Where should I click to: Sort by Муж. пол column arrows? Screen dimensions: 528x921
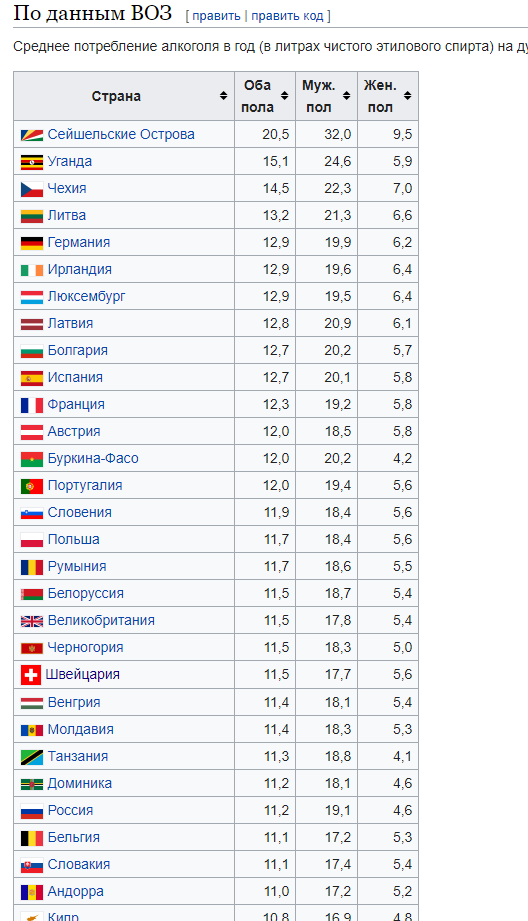pos(346,96)
